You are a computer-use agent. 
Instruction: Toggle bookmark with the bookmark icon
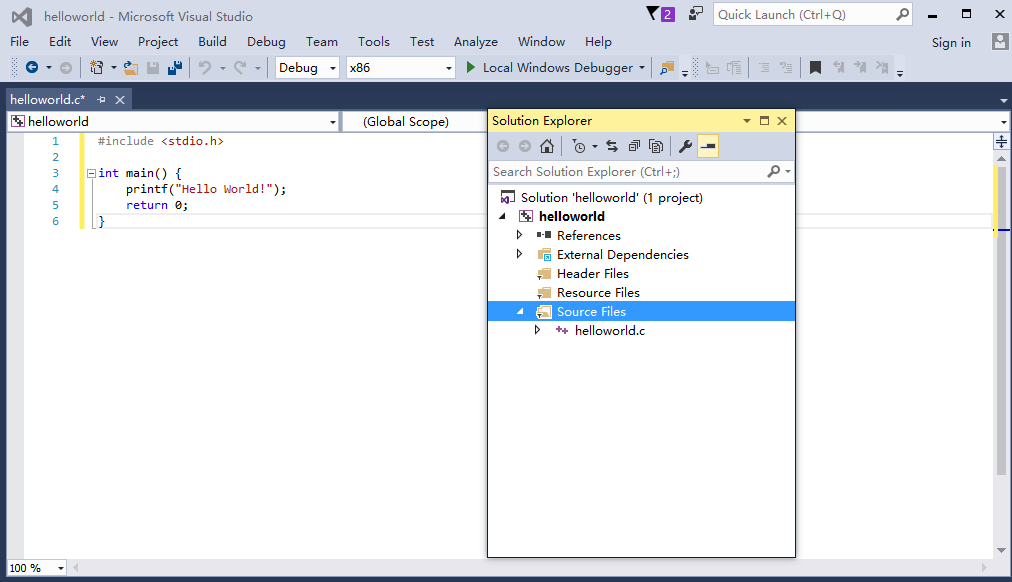point(815,68)
